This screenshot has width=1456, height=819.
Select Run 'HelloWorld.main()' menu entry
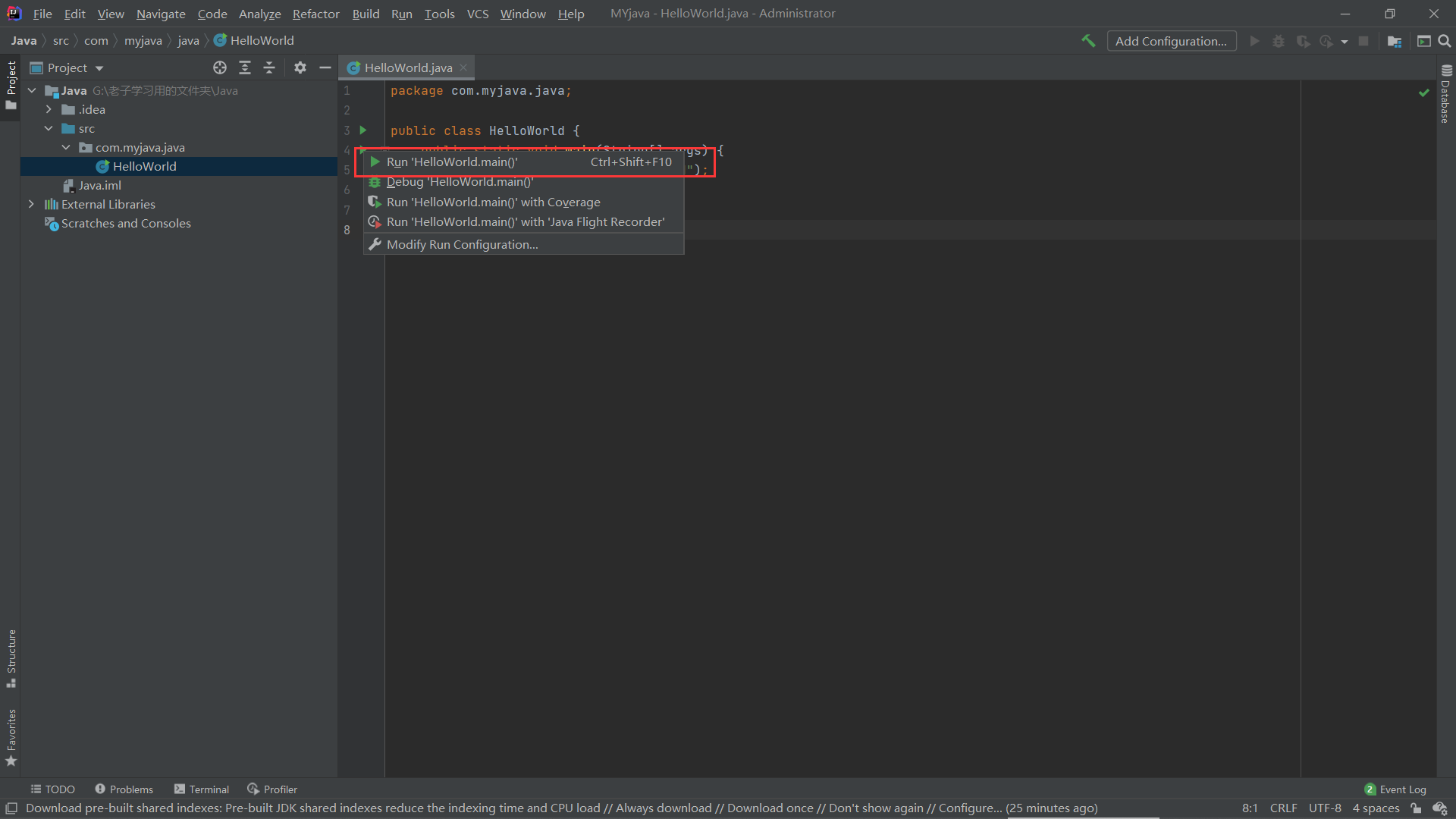pos(452,162)
